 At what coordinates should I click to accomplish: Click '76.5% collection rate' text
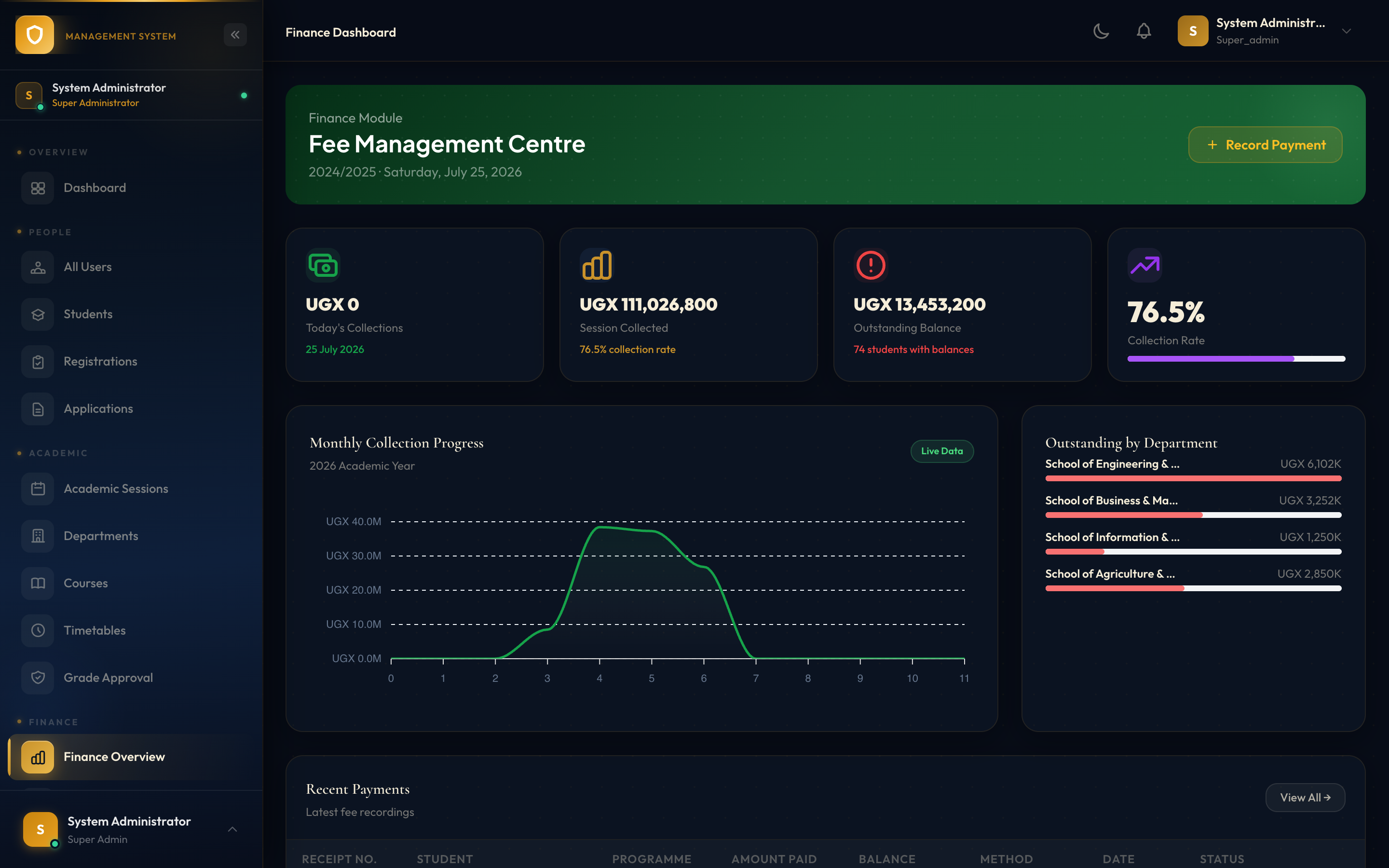[627, 350]
